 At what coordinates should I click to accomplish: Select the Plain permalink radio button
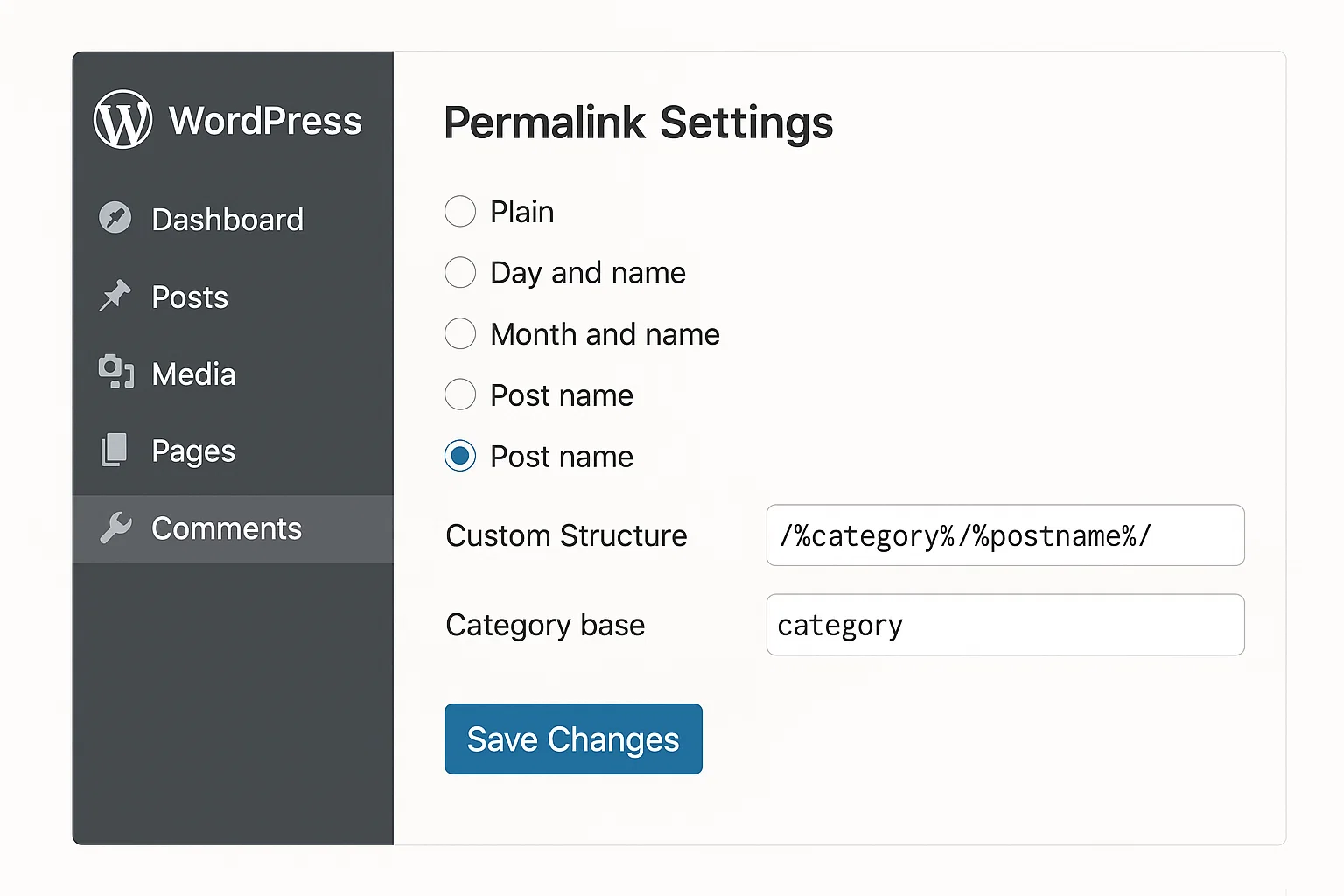(459, 211)
